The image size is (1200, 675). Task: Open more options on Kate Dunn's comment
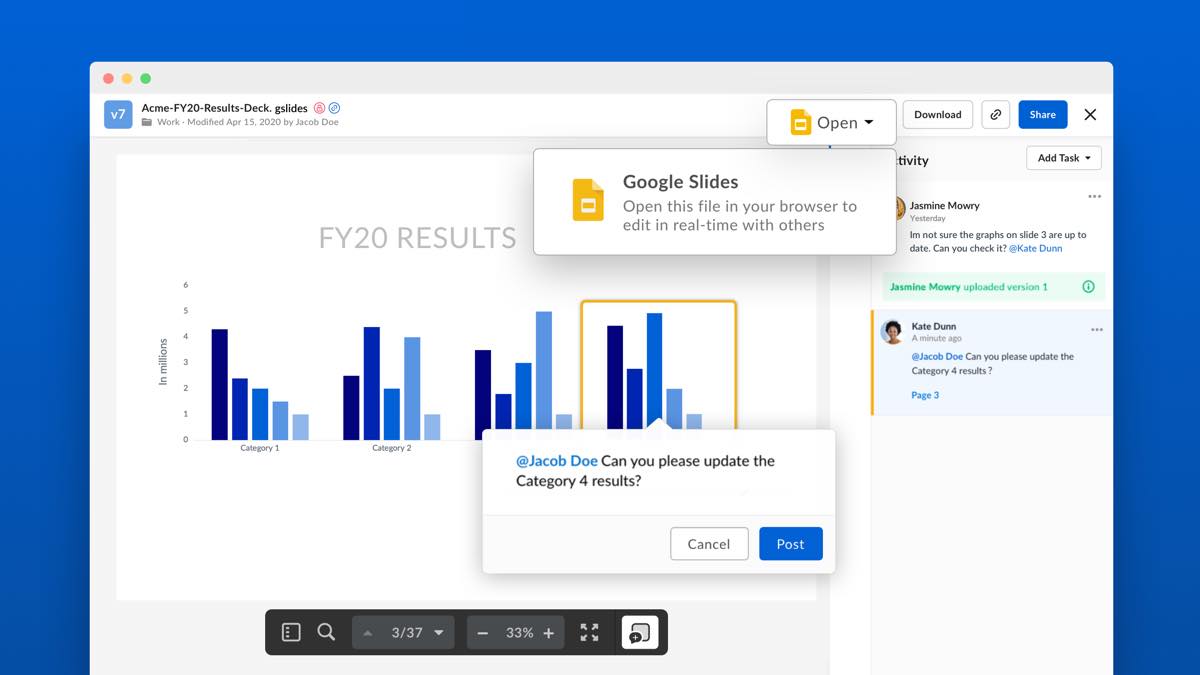1097,330
